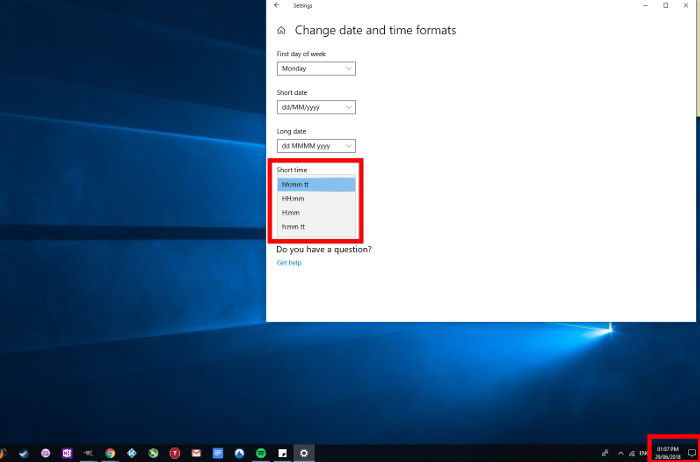Click the Get help link
Viewport: 700px width, 462px height.
pos(289,263)
